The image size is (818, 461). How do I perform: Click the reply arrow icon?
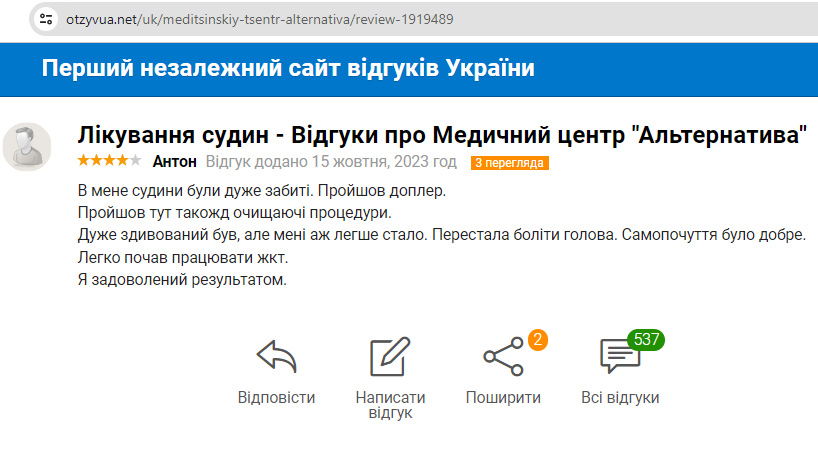point(276,357)
